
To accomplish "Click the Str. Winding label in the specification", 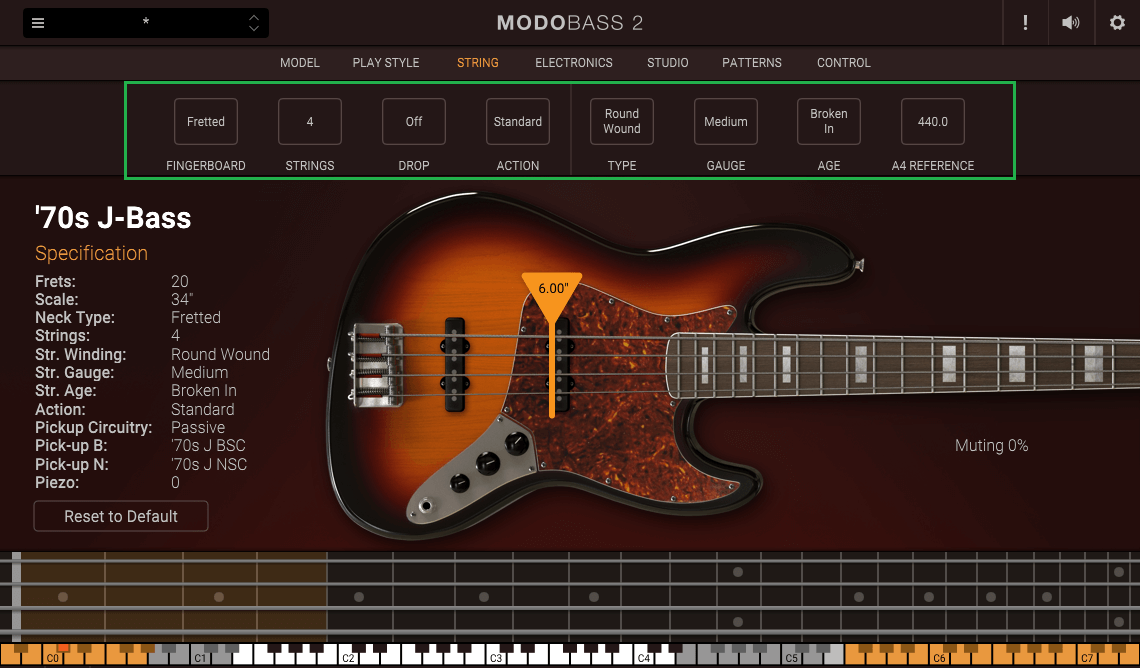I will (x=81, y=355).
